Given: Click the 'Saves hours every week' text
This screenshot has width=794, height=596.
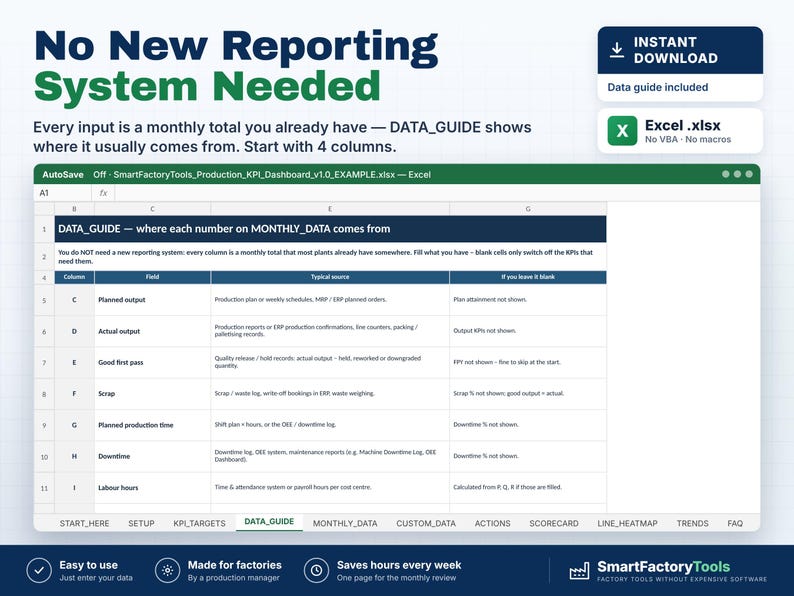Looking at the screenshot, I should (x=399, y=565).
